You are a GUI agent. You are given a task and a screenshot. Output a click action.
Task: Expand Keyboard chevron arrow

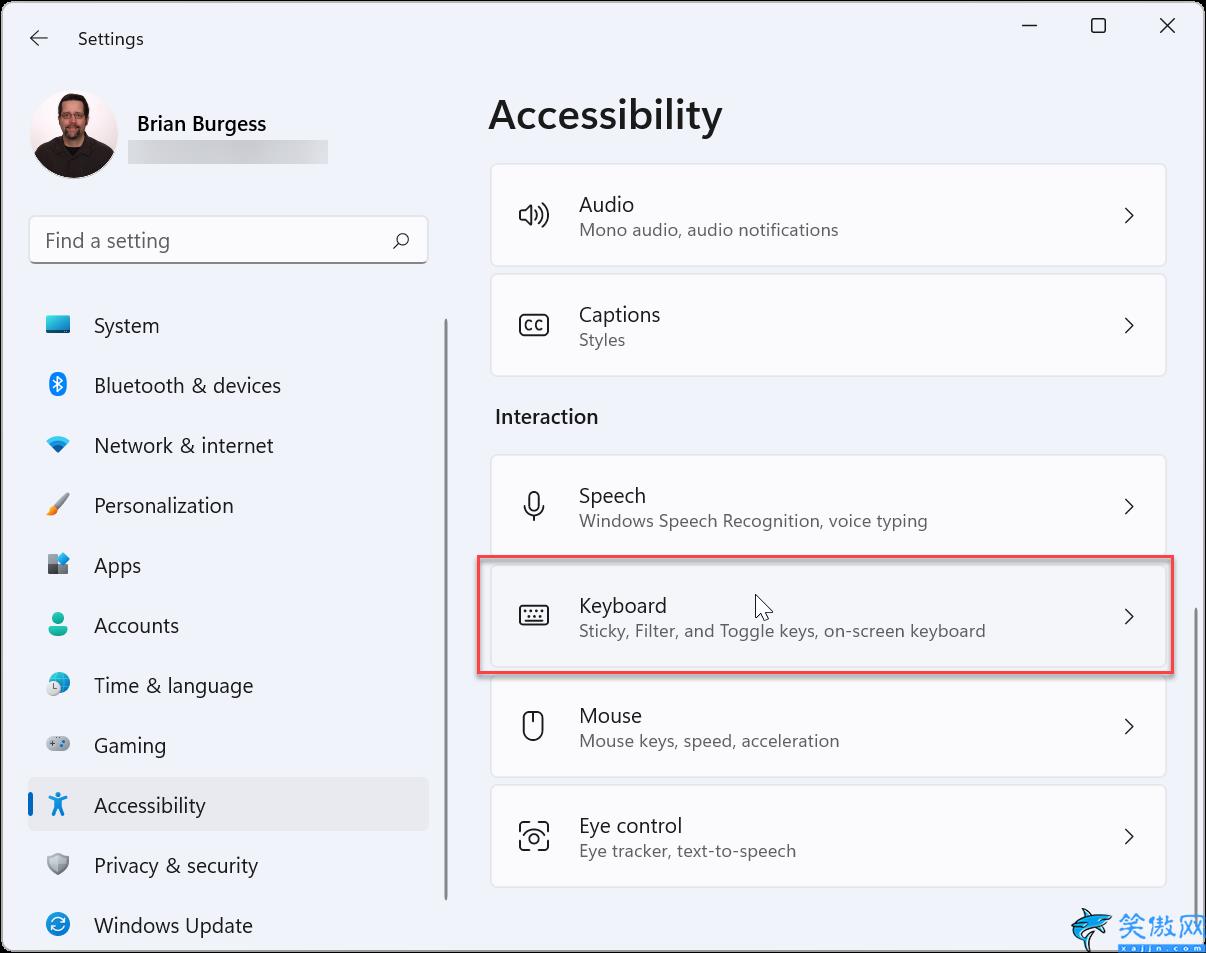coord(1129,616)
